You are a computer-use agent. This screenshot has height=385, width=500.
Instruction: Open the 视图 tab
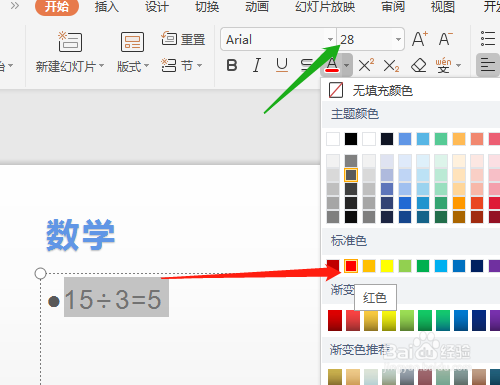point(443,7)
